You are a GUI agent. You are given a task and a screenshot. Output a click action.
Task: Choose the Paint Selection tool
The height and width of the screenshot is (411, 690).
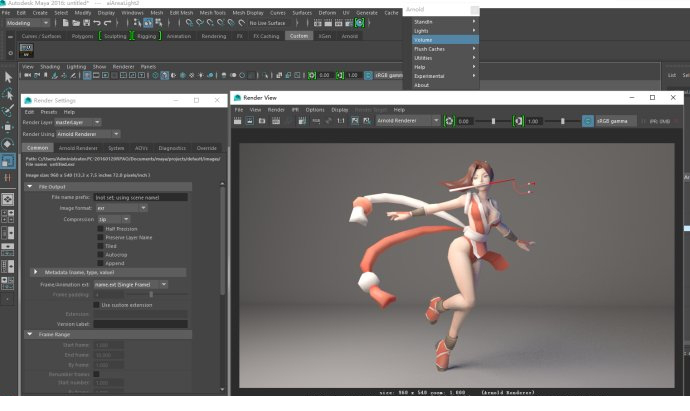point(8,110)
